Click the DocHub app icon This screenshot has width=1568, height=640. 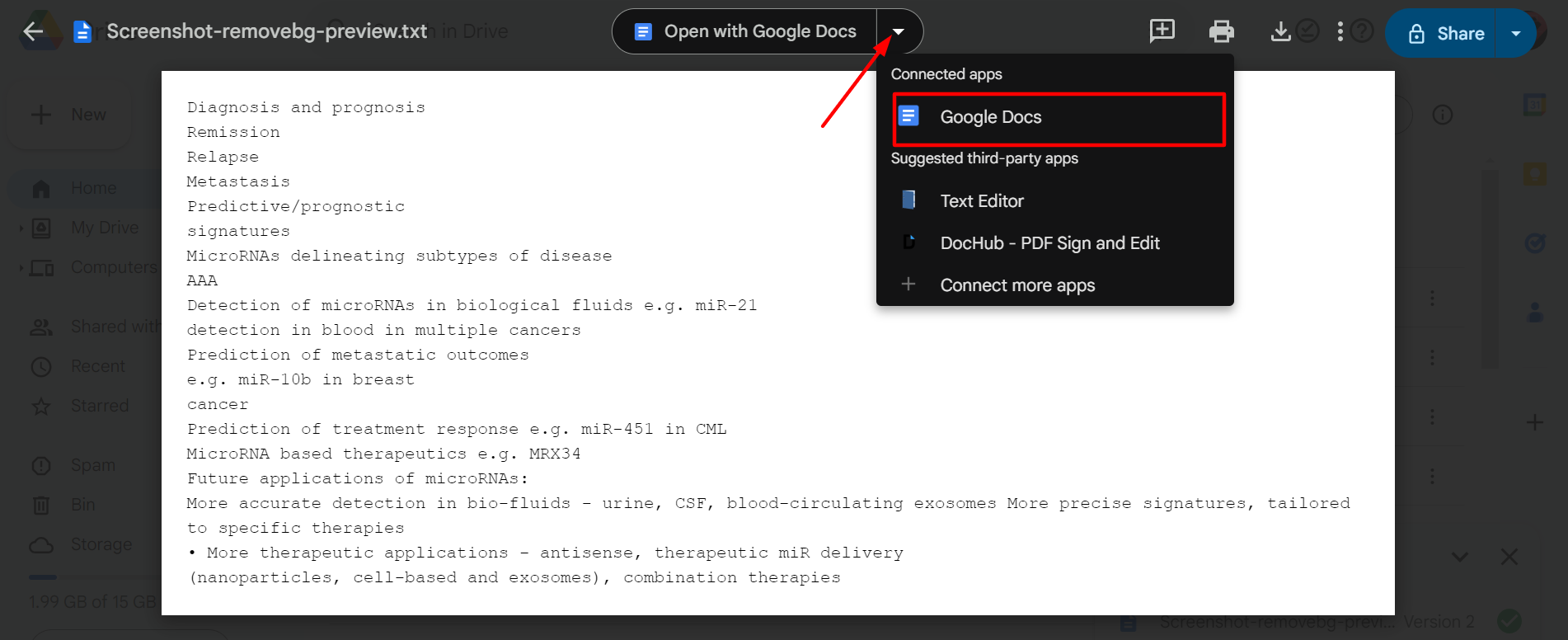(908, 242)
